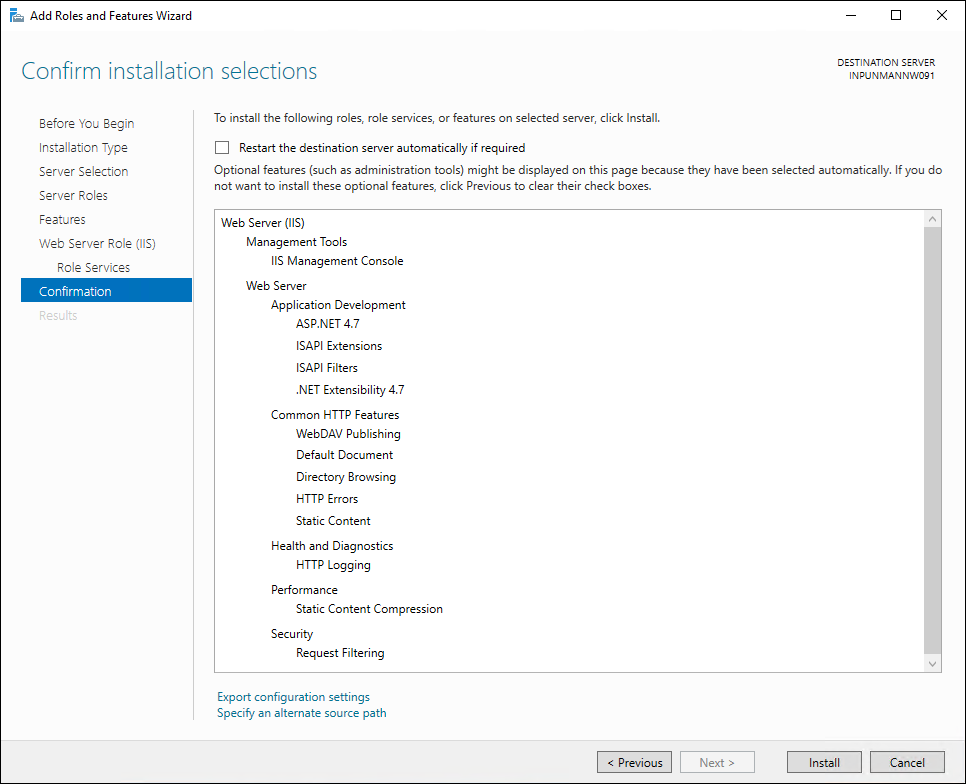Click the Export configuration settings link
Image resolution: width=966 pixels, height=784 pixels.
tap(293, 697)
